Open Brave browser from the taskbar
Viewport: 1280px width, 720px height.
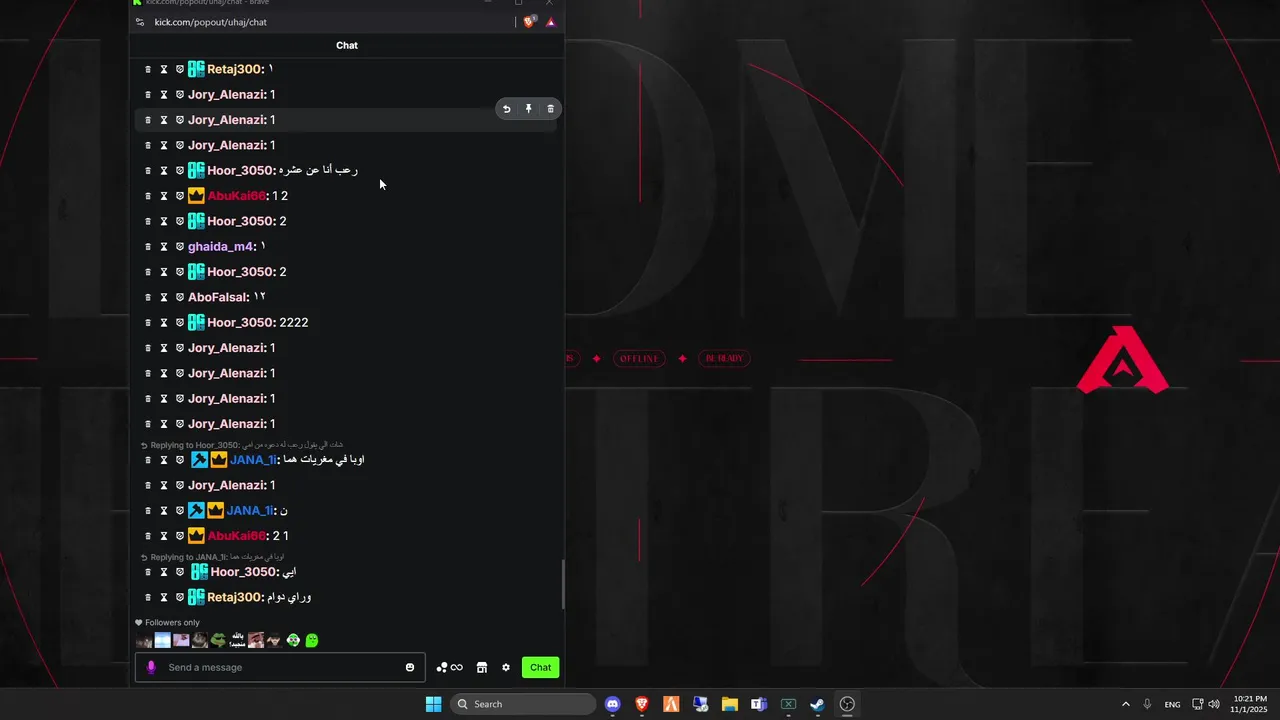(642, 704)
